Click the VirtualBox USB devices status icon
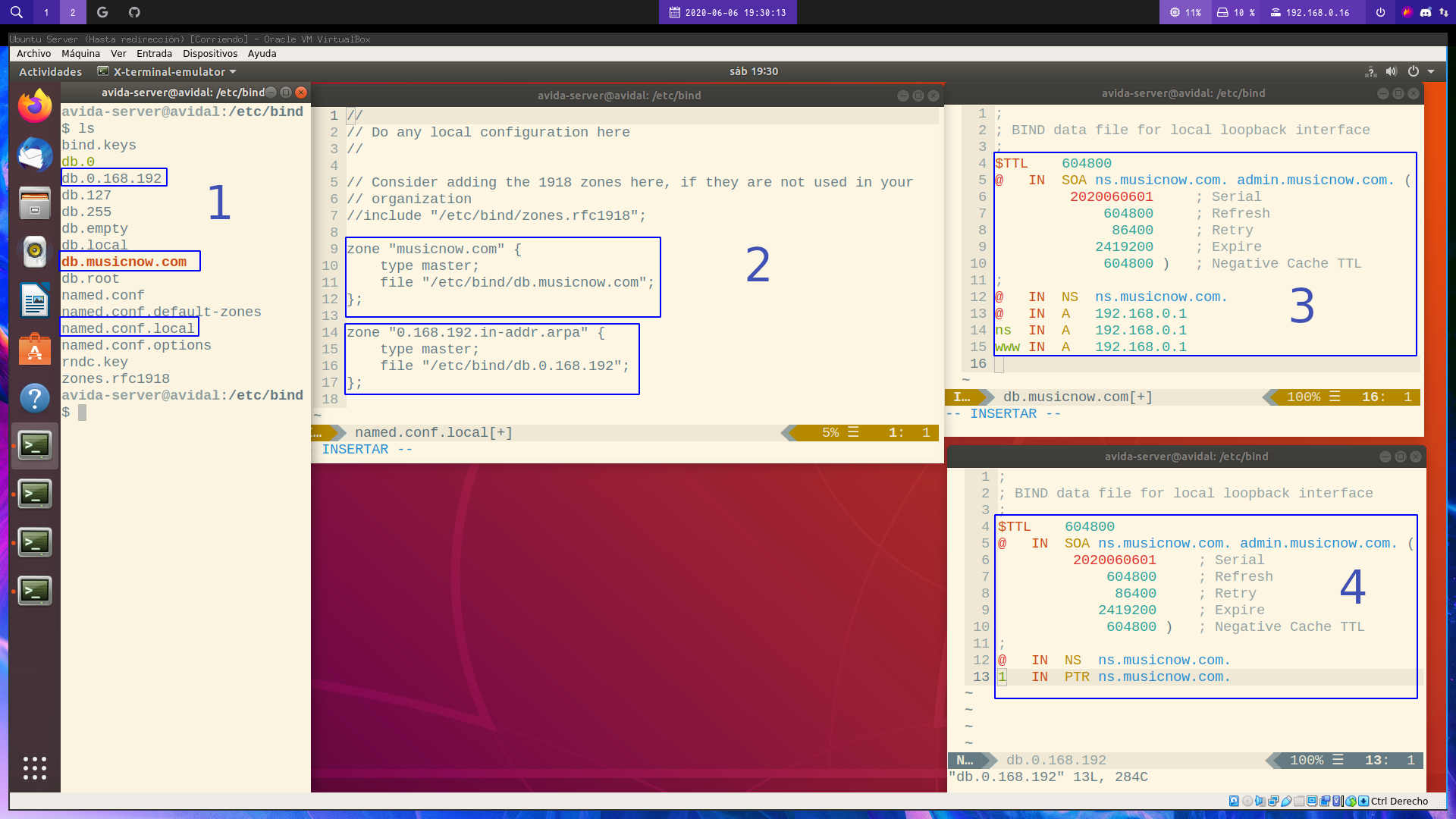This screenshot has width=1456, height=819. click(x=1286, y=801)
